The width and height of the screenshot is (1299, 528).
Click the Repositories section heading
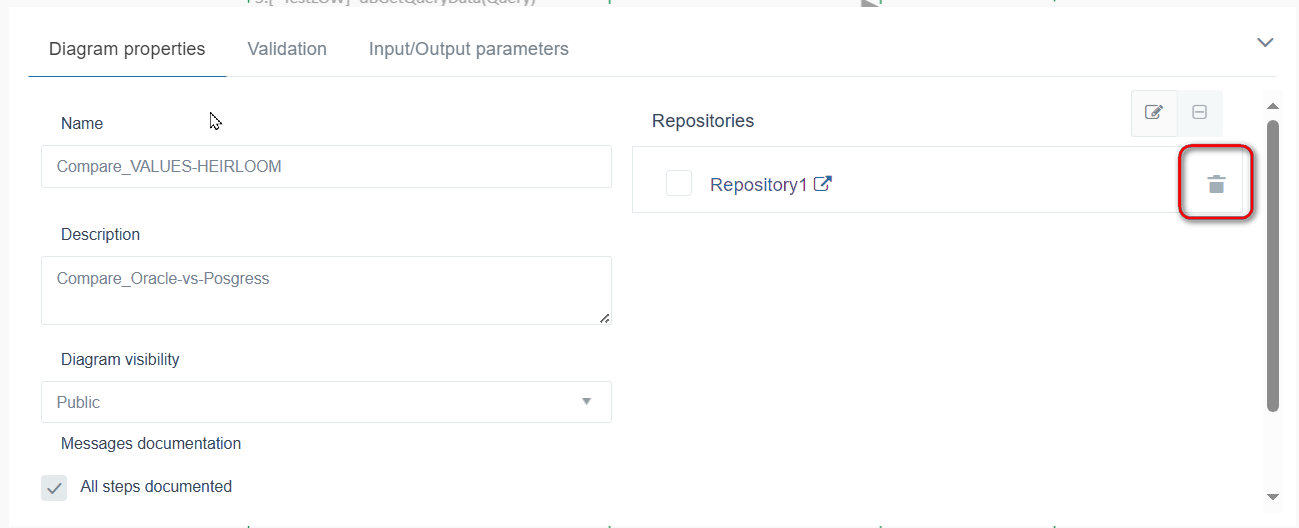(703, 121)
